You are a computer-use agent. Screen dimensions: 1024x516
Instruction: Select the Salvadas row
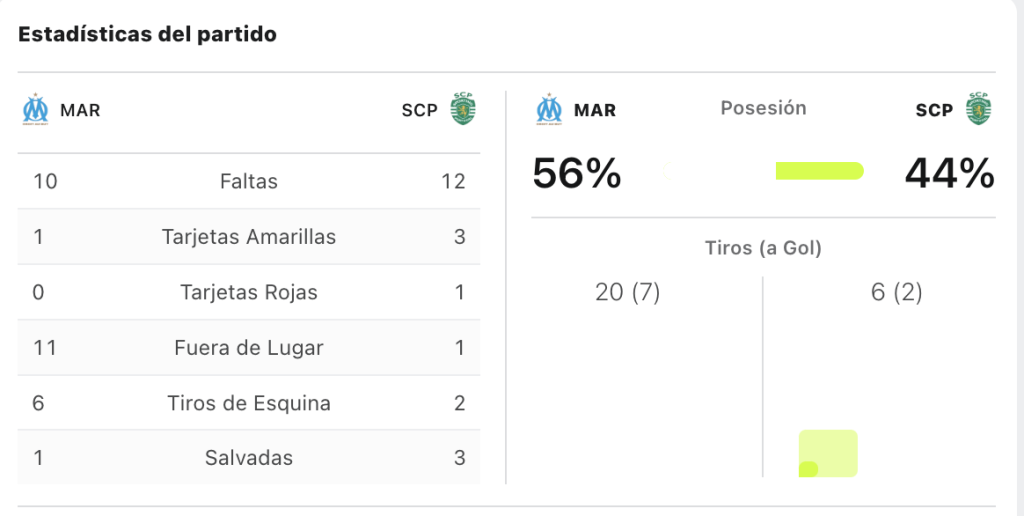tap(249, 457)
